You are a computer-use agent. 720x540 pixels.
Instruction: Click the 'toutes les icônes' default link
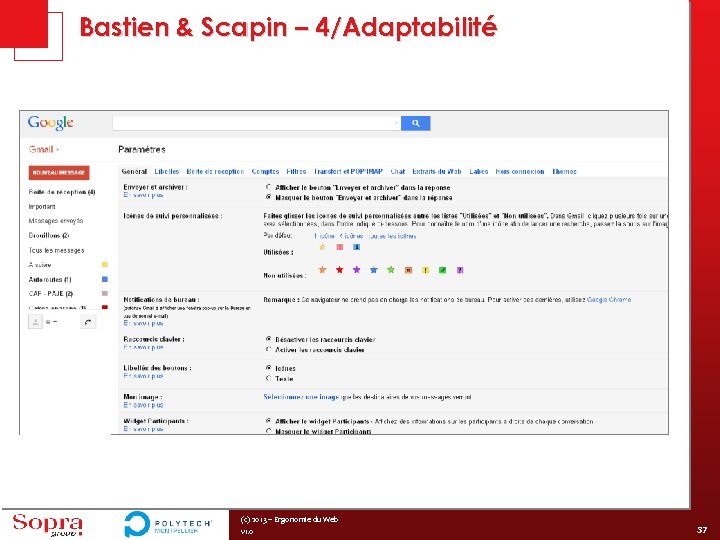393,236
